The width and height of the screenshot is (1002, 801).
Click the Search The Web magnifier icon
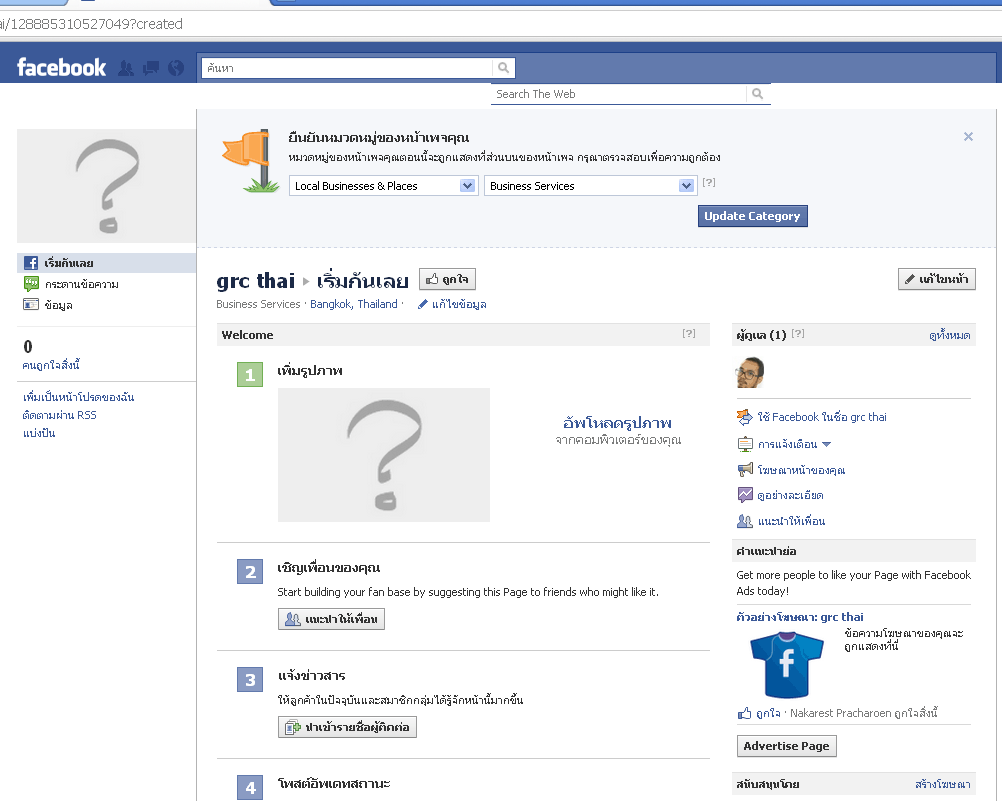pos(758,94)
